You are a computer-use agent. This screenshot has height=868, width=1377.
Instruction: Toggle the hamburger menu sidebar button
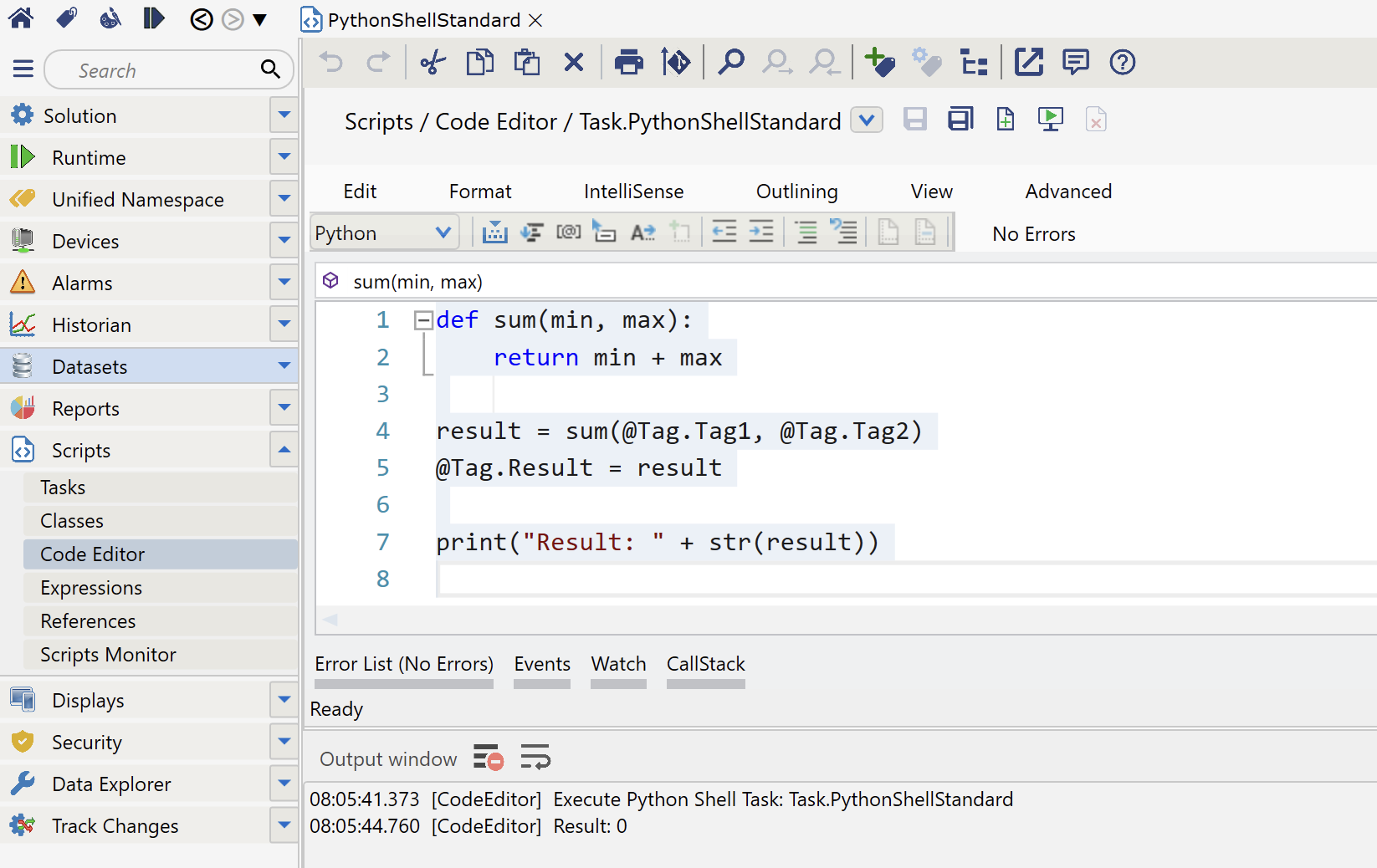pyautogui.click(x=23, y=69)
